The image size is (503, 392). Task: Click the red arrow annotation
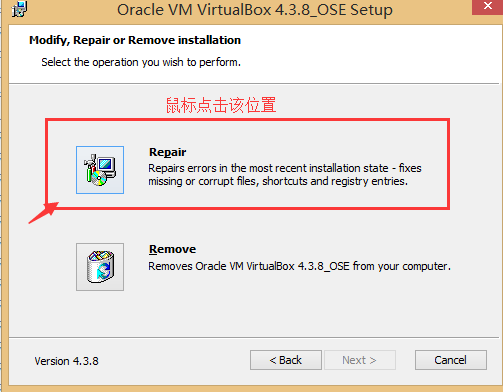click(44, 213)
